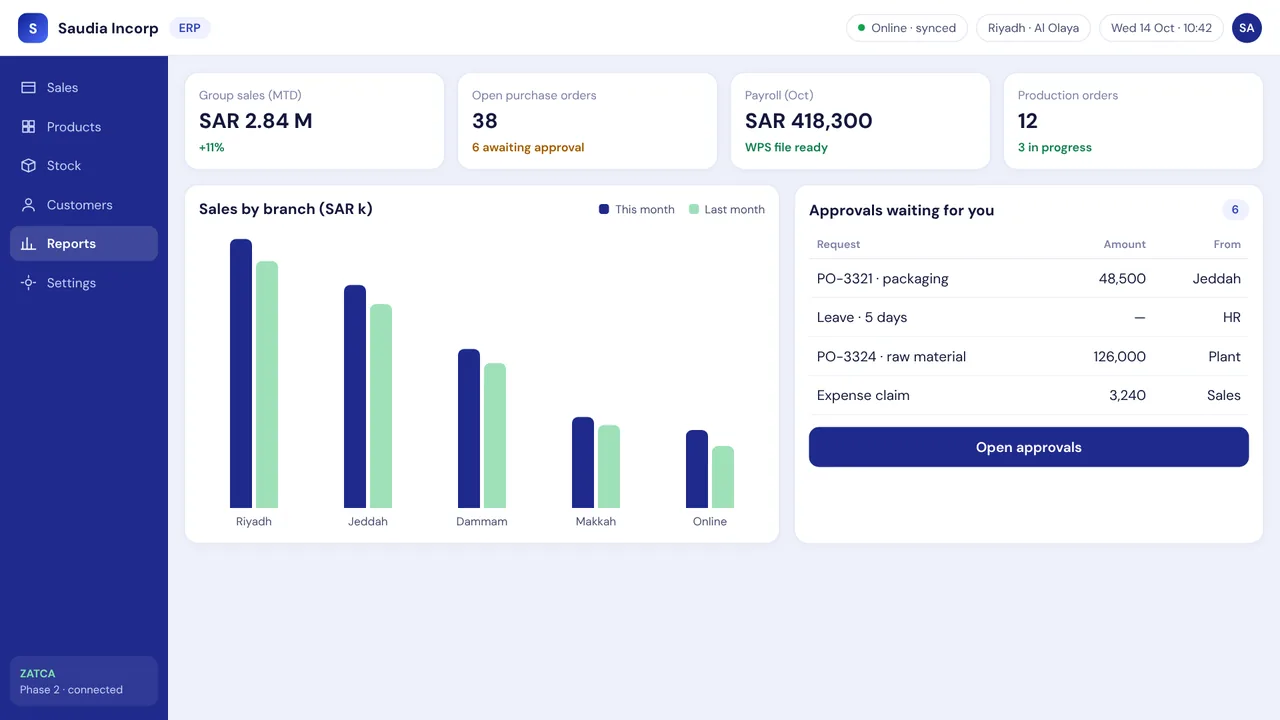Click the Products grid icon
The width and height of the screenshot is (1280, 720).
pyautogui.click(x=28, y=127)
